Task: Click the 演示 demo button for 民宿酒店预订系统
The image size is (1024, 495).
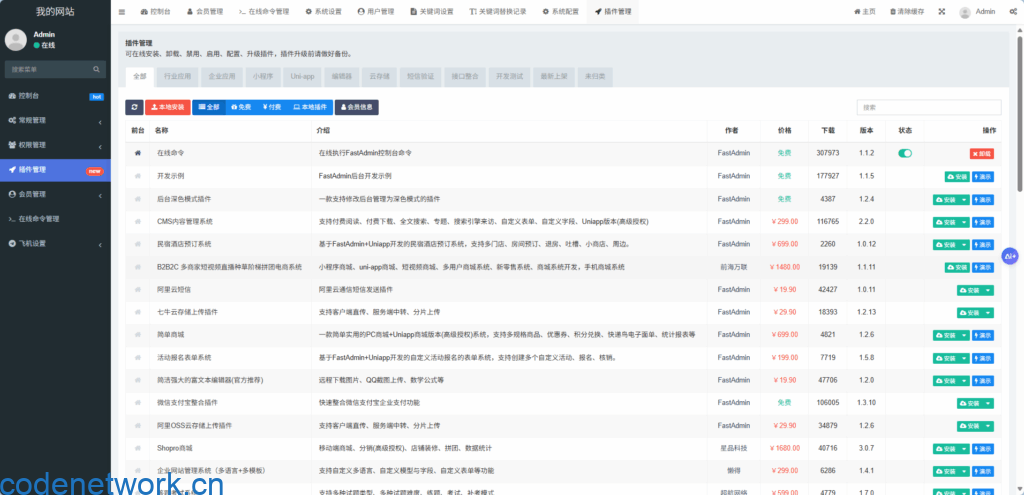Action: (983, 244)
